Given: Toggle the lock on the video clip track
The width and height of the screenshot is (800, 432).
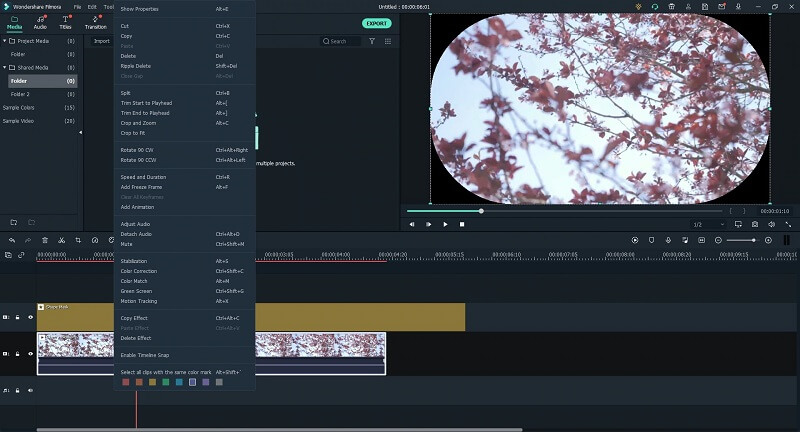Looking at the screenshot, I should tap(17, 354).
